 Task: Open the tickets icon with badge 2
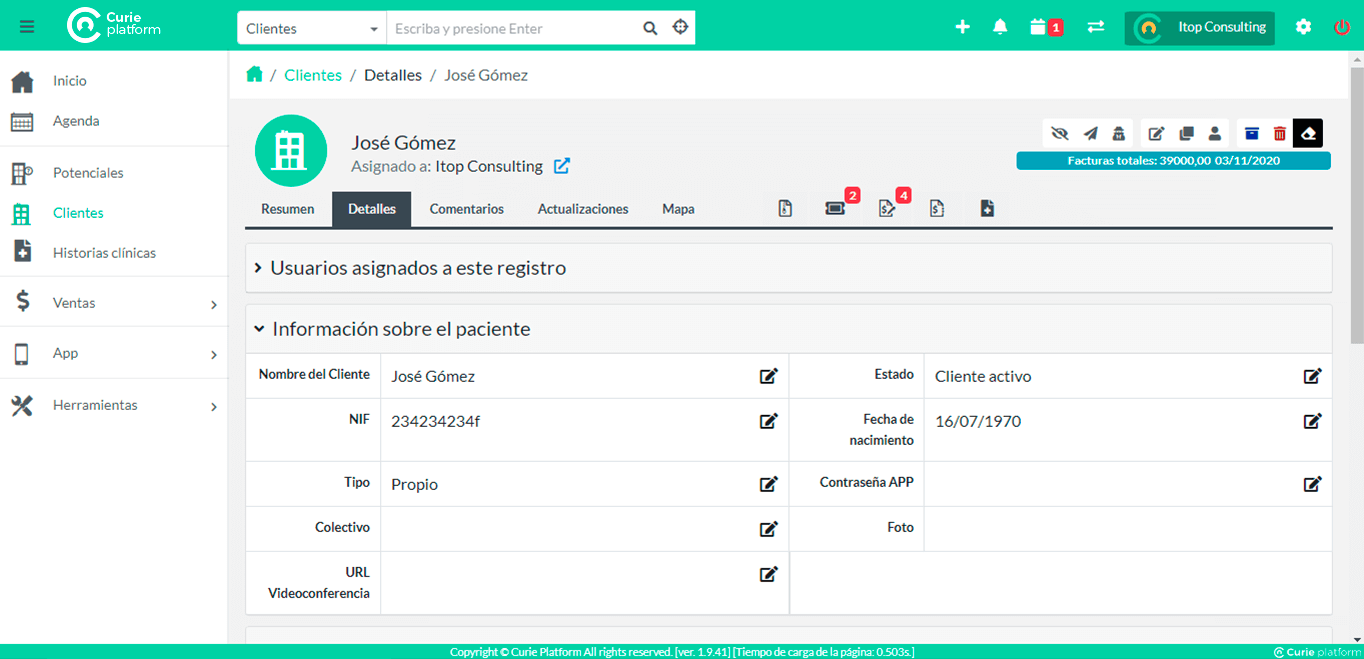pyautogui.click(x=836, y=209)
